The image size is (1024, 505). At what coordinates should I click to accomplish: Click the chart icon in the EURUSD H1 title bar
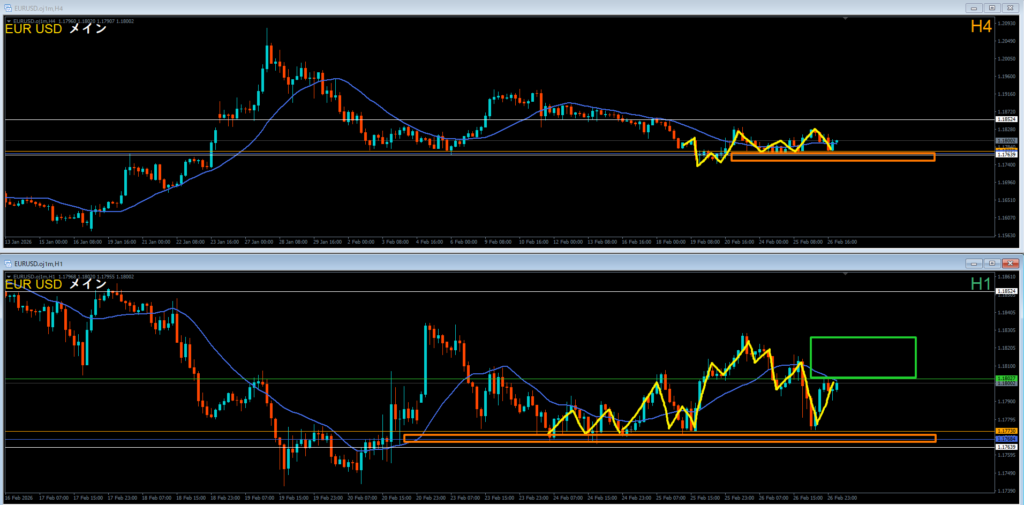tap(8, 263)
